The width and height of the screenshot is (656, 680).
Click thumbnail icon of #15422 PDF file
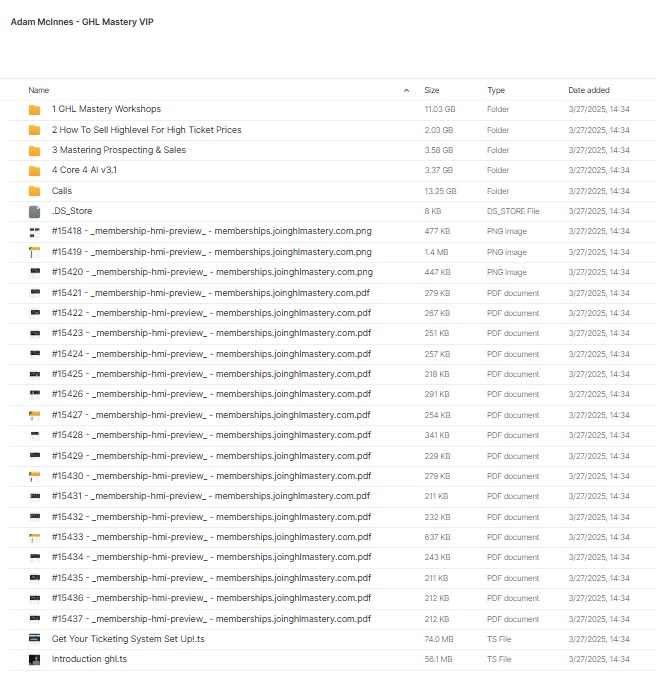pyautogui.click(x=35, y=312)
